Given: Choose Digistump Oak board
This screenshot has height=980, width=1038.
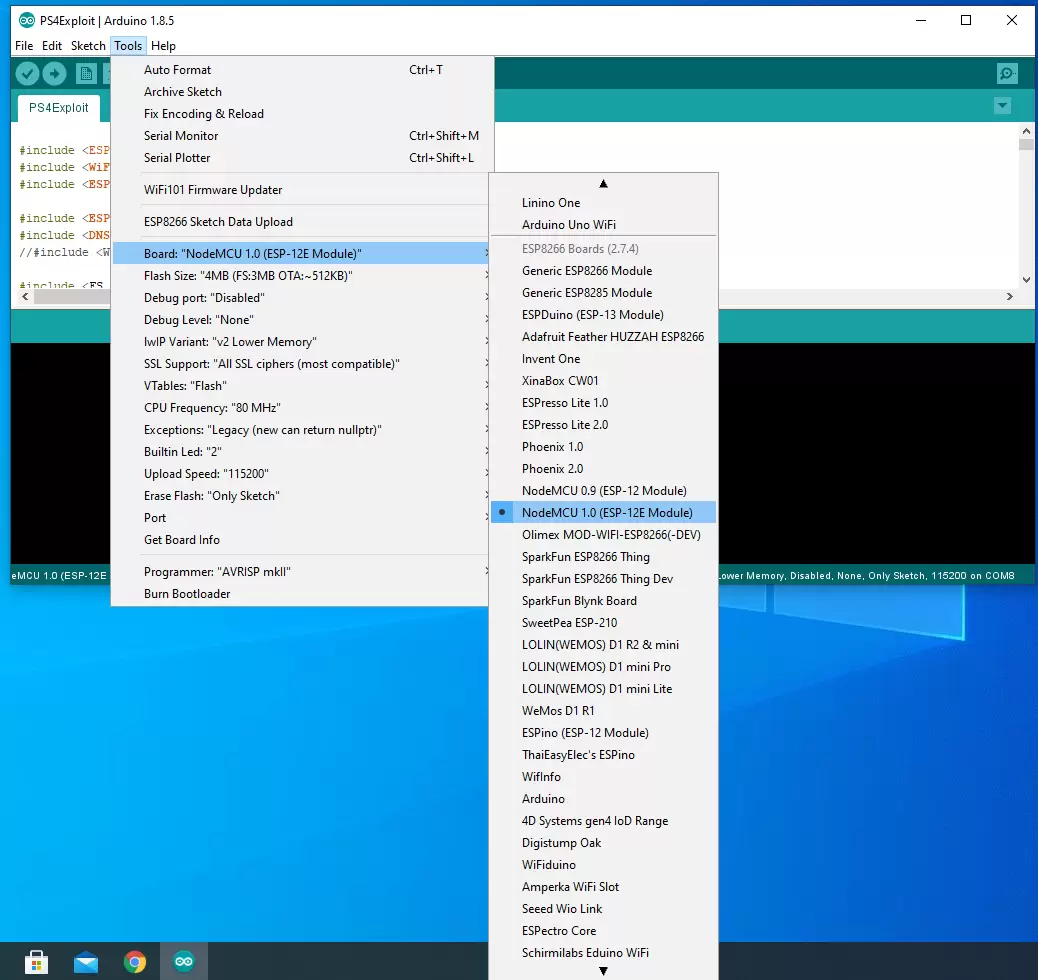Looking at the screenshot, I should (x=603, y=843).
